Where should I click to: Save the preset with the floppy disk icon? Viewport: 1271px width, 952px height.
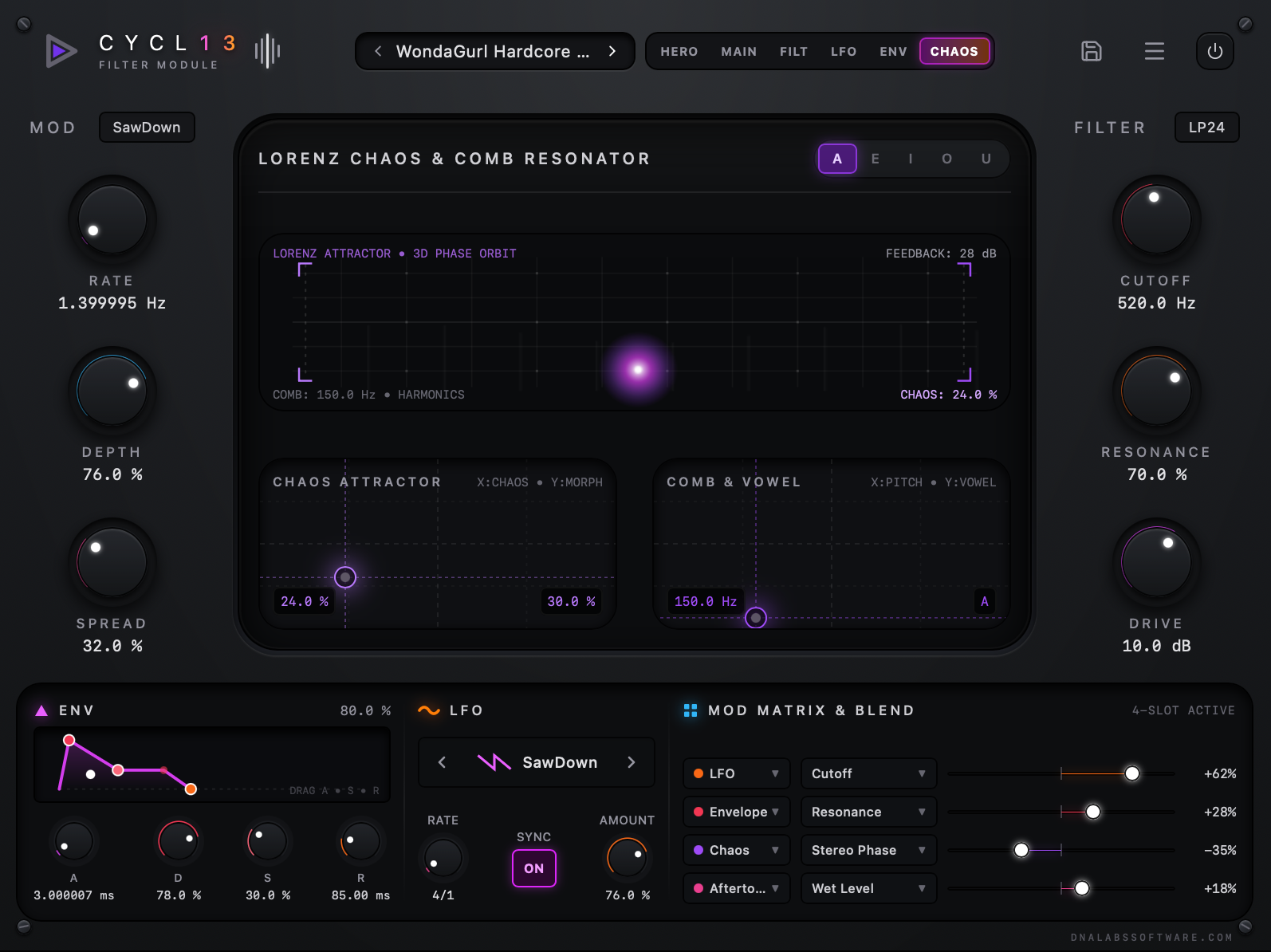1091,51
